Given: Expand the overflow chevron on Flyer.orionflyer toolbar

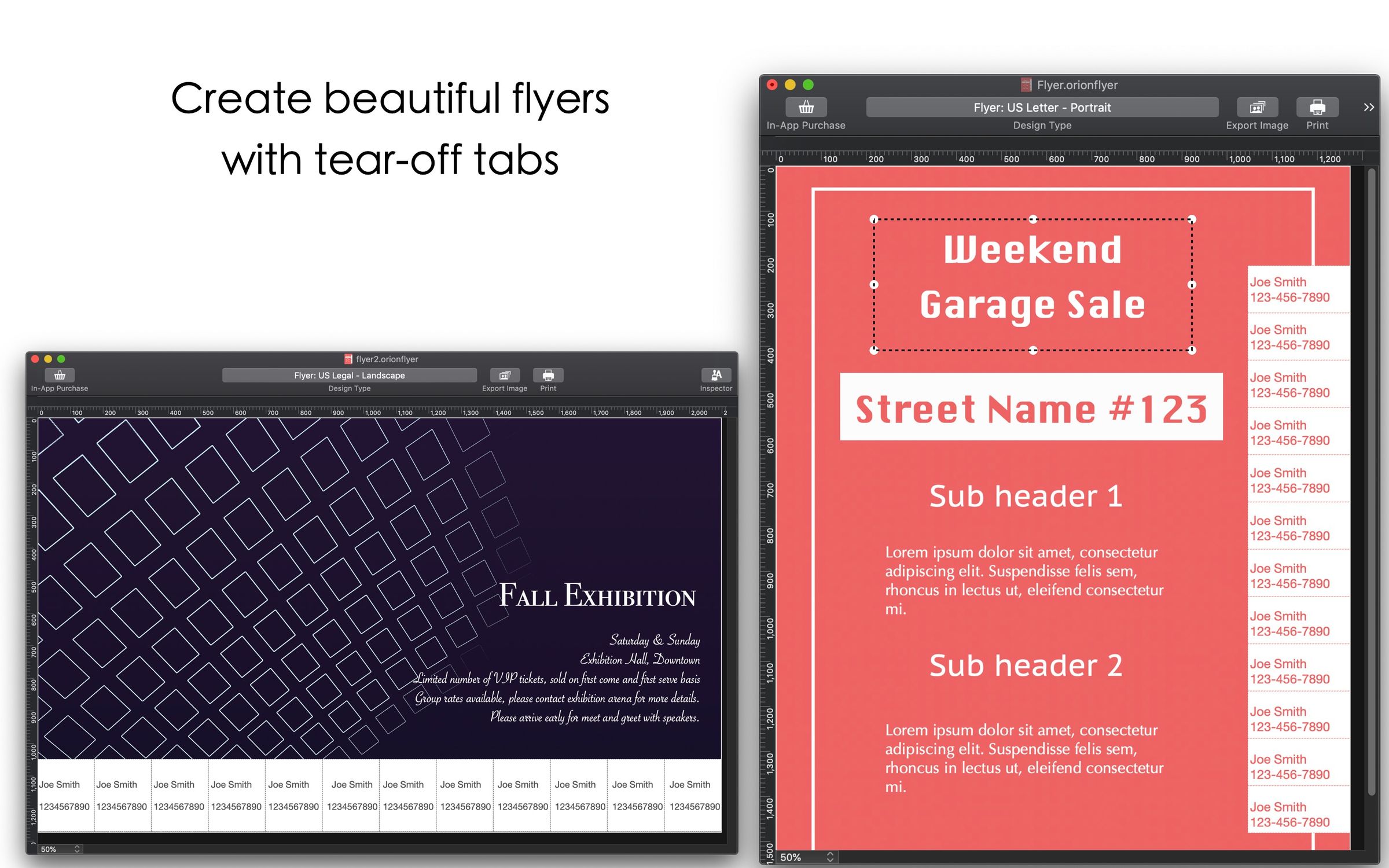Looking at the screenshot, I should coord(1369,107).
